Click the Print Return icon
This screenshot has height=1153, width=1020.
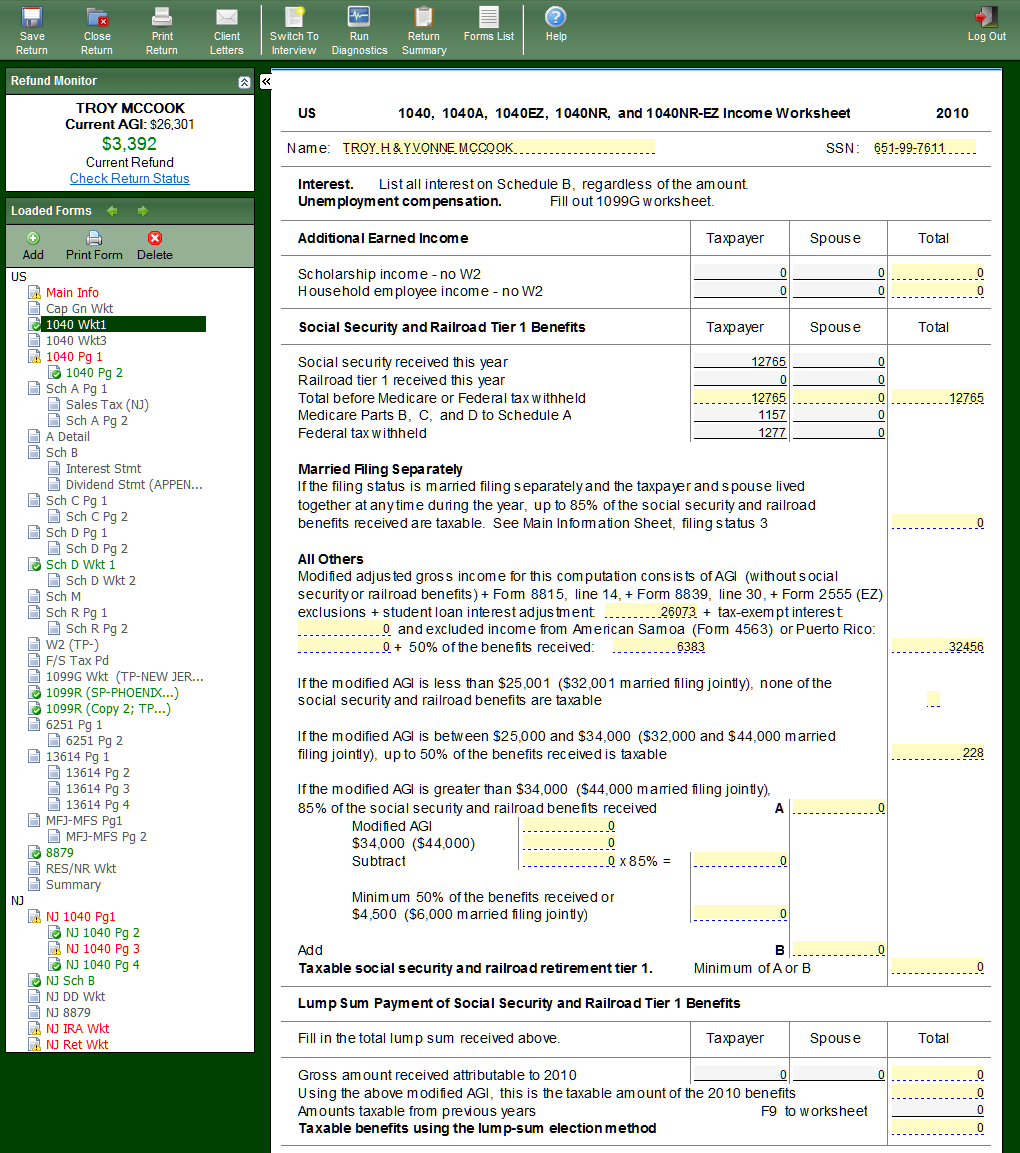(162, 29)
